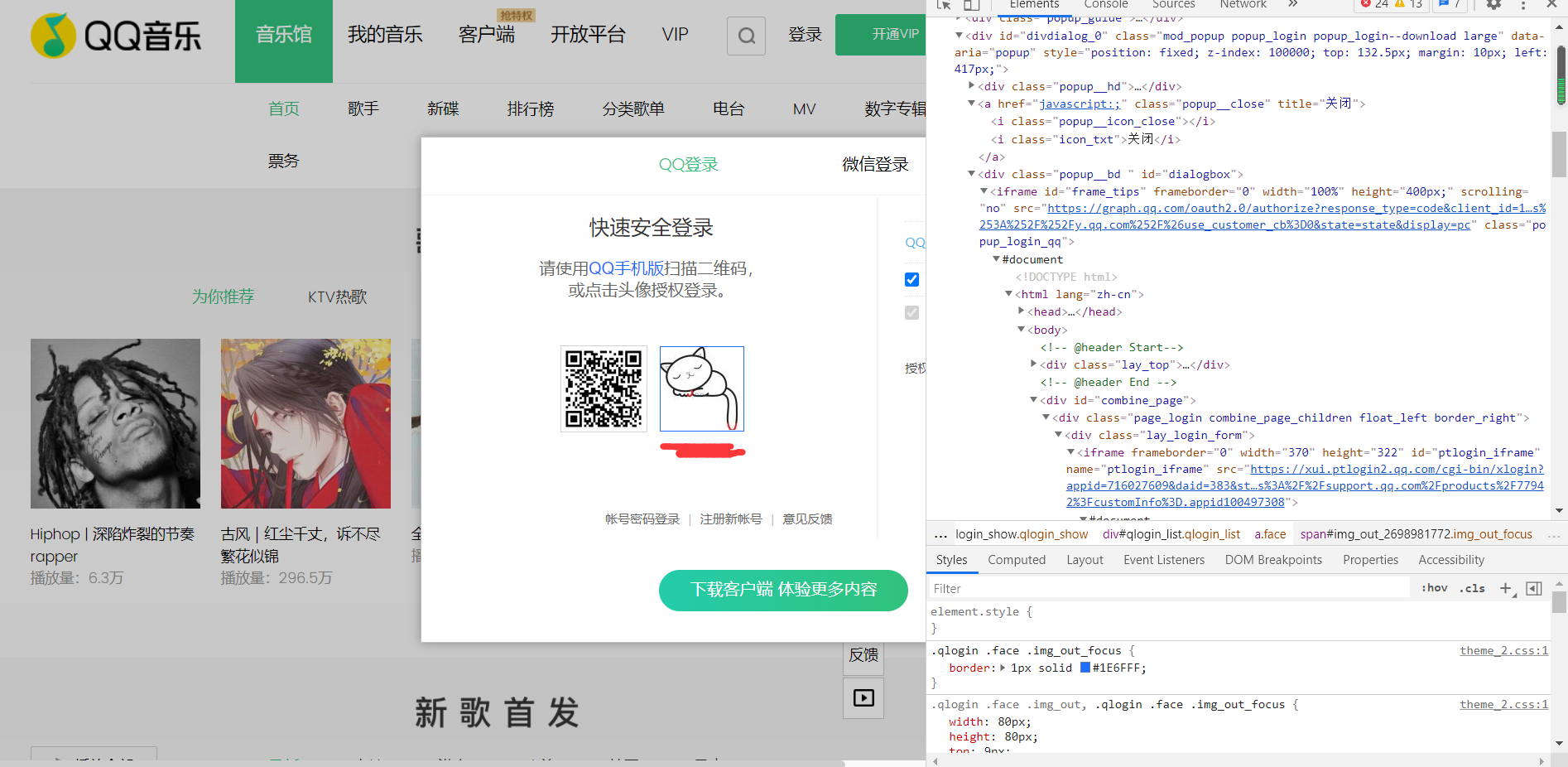Switch to the Sources tab
The width and height of the screenshot is (1568, 767).
[1173, 4]
